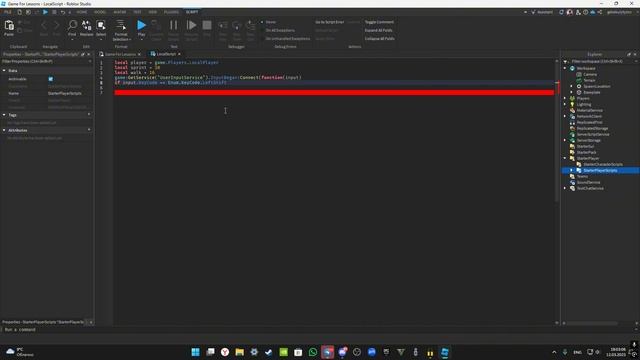
Task: Open the Assistant icon at top right
Action: (x=533, y=12)
